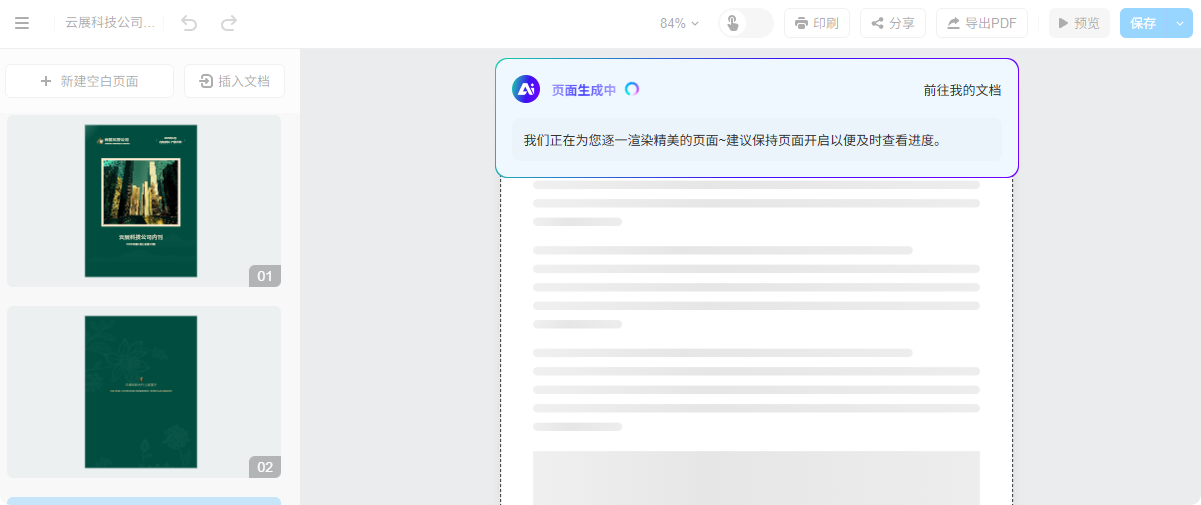1201x505 pixels.
Task: Click the undo arrow icon
Action: [189, 23]
